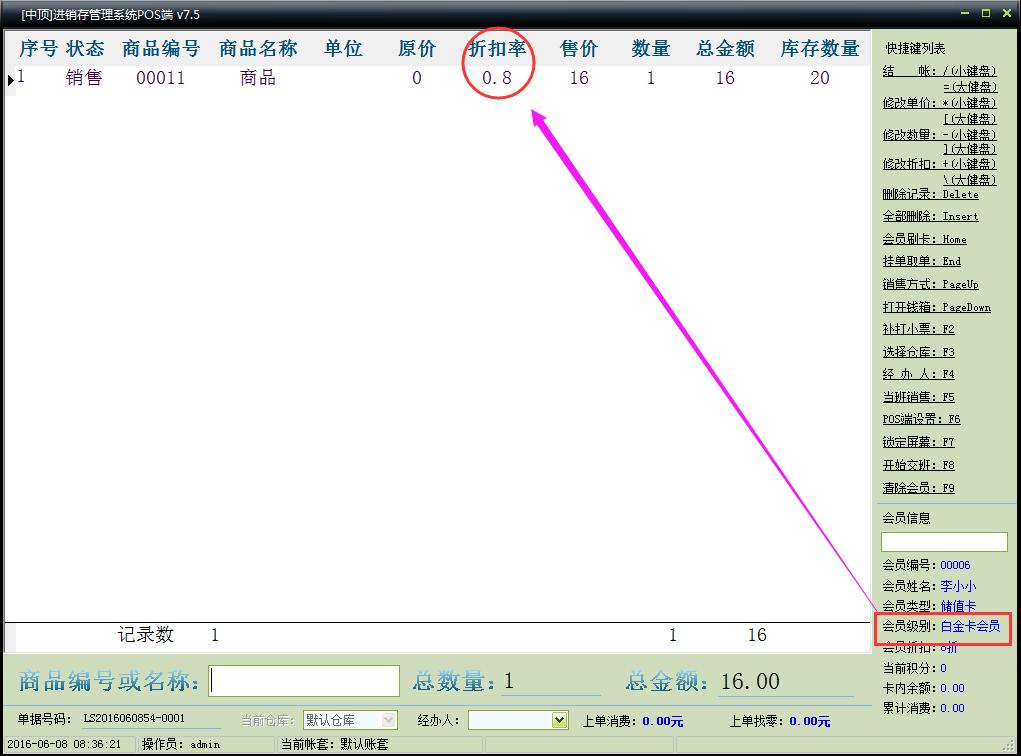
Task: Click the 会员信息 member search box
Action: [944, 542]
